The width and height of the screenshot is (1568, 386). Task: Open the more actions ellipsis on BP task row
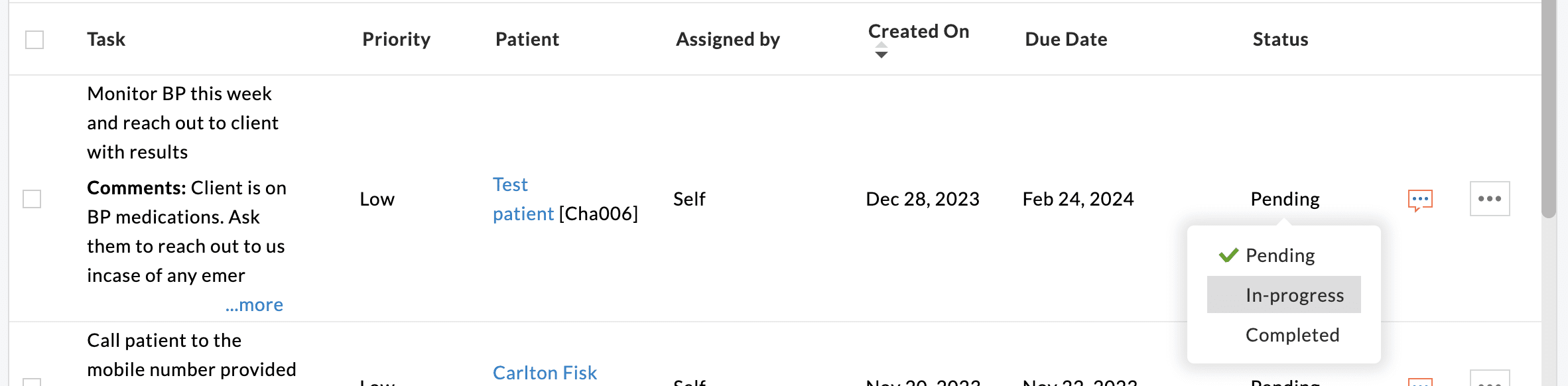(x=1490, y=198)
